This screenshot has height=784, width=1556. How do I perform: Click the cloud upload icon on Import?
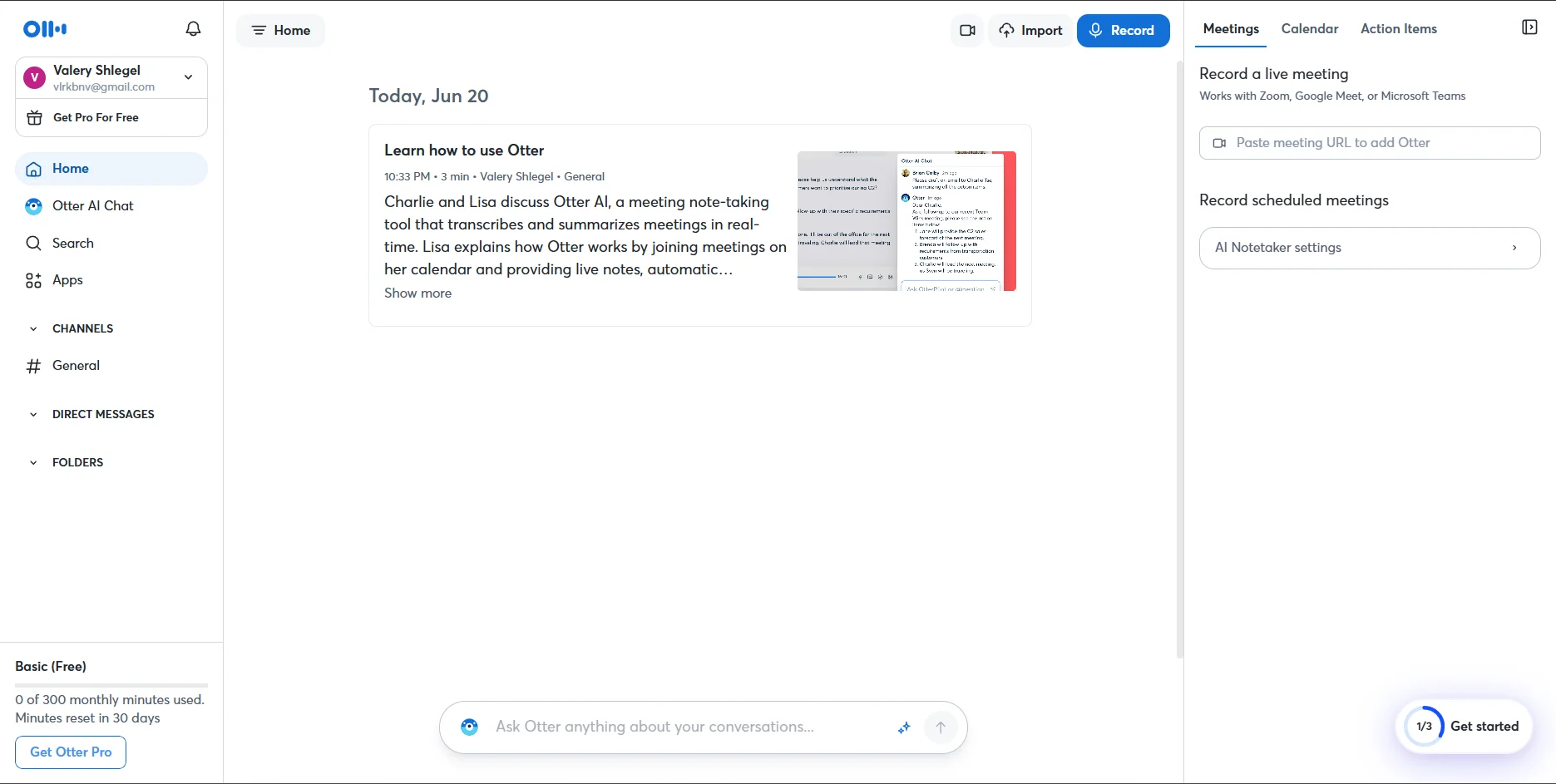click(x=1007, y=31)
